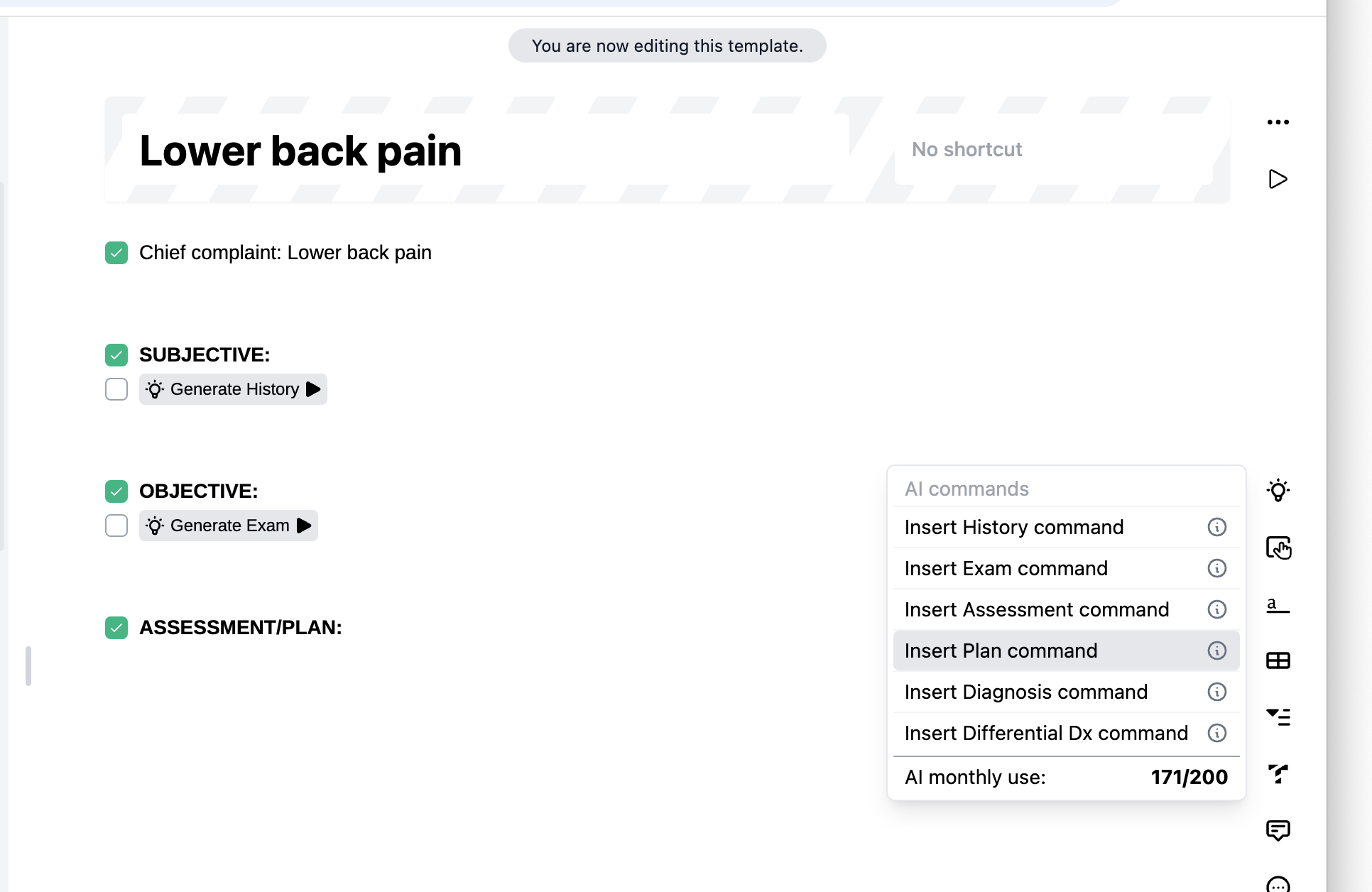Run the template with the play icon
The image size is (1372, 892).
pos(1278,179)
